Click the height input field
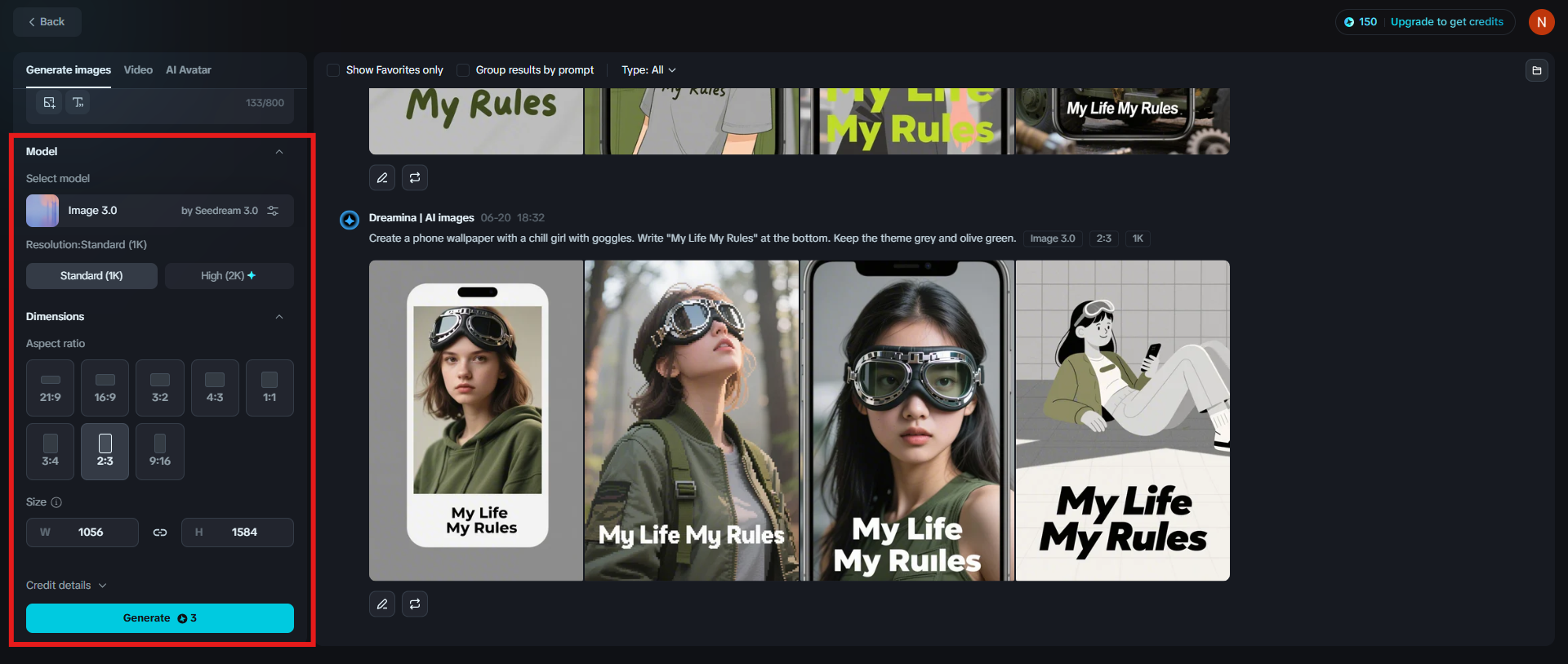This screenshot has height=664, width=1568. [x=238, y=533]
